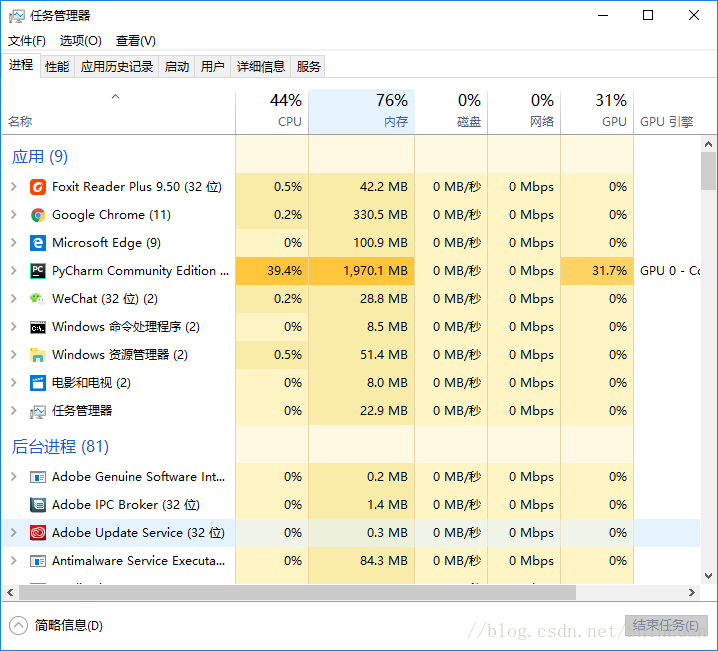
Task: Click the vertical scrollbar up arrow
Action: pos(708,144)
